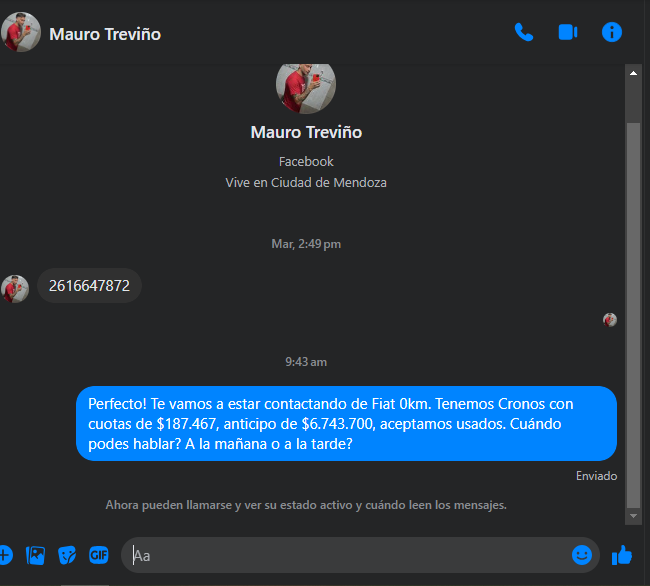Image resolution: width=650 pixels, height=586 pixels.
Task: Start a video call
Action: pyautogui.click(x=568, y=32)
